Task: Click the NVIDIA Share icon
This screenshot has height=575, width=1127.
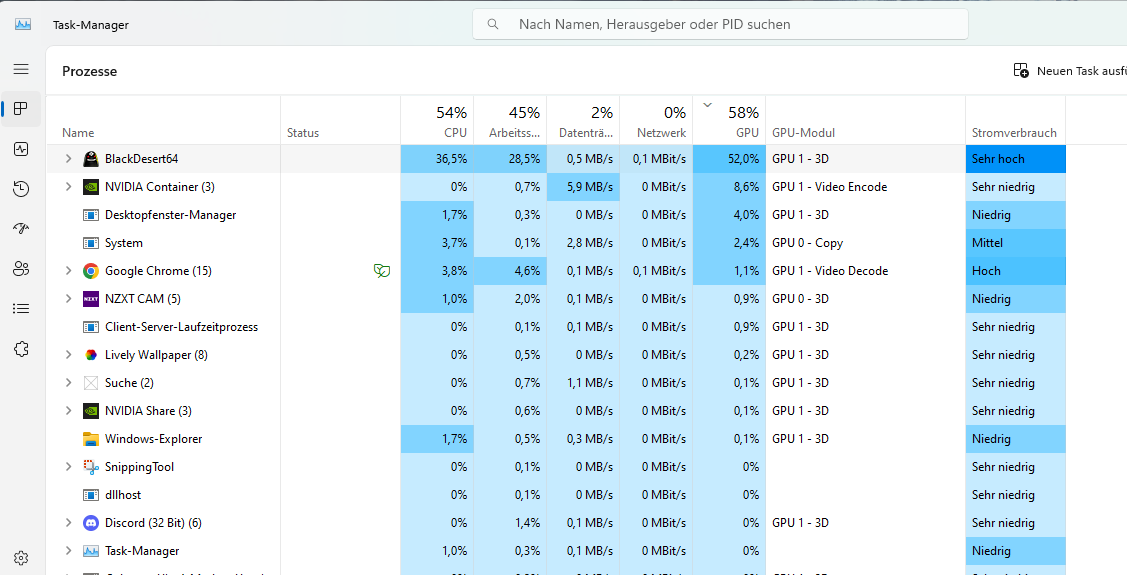Action: tap(91, 411)
